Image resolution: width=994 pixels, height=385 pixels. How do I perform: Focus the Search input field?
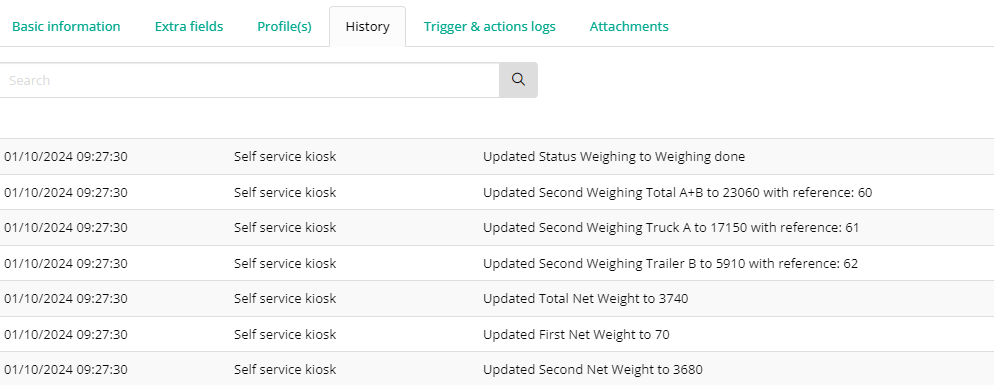(x=249, y=80)
